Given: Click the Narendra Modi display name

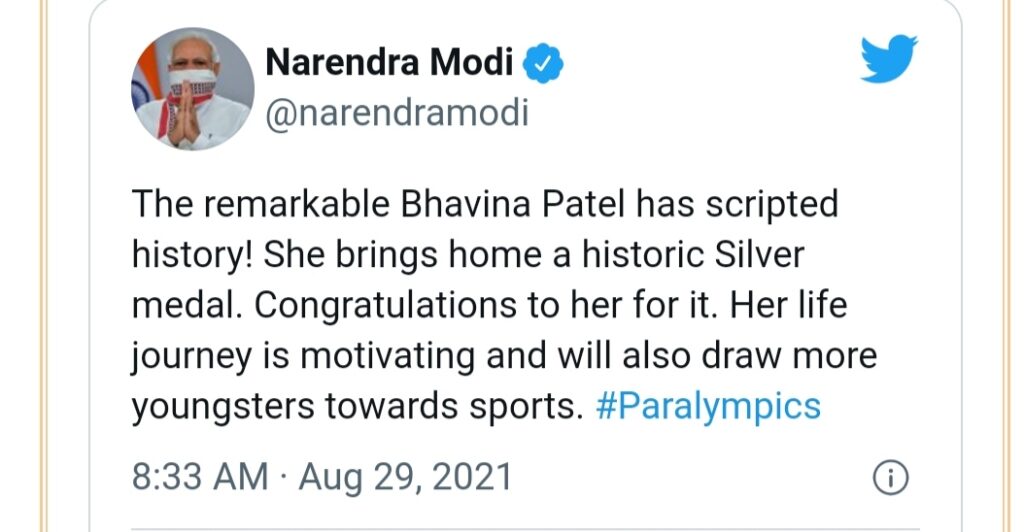Looking at the screenshot, I should point(389,63).
